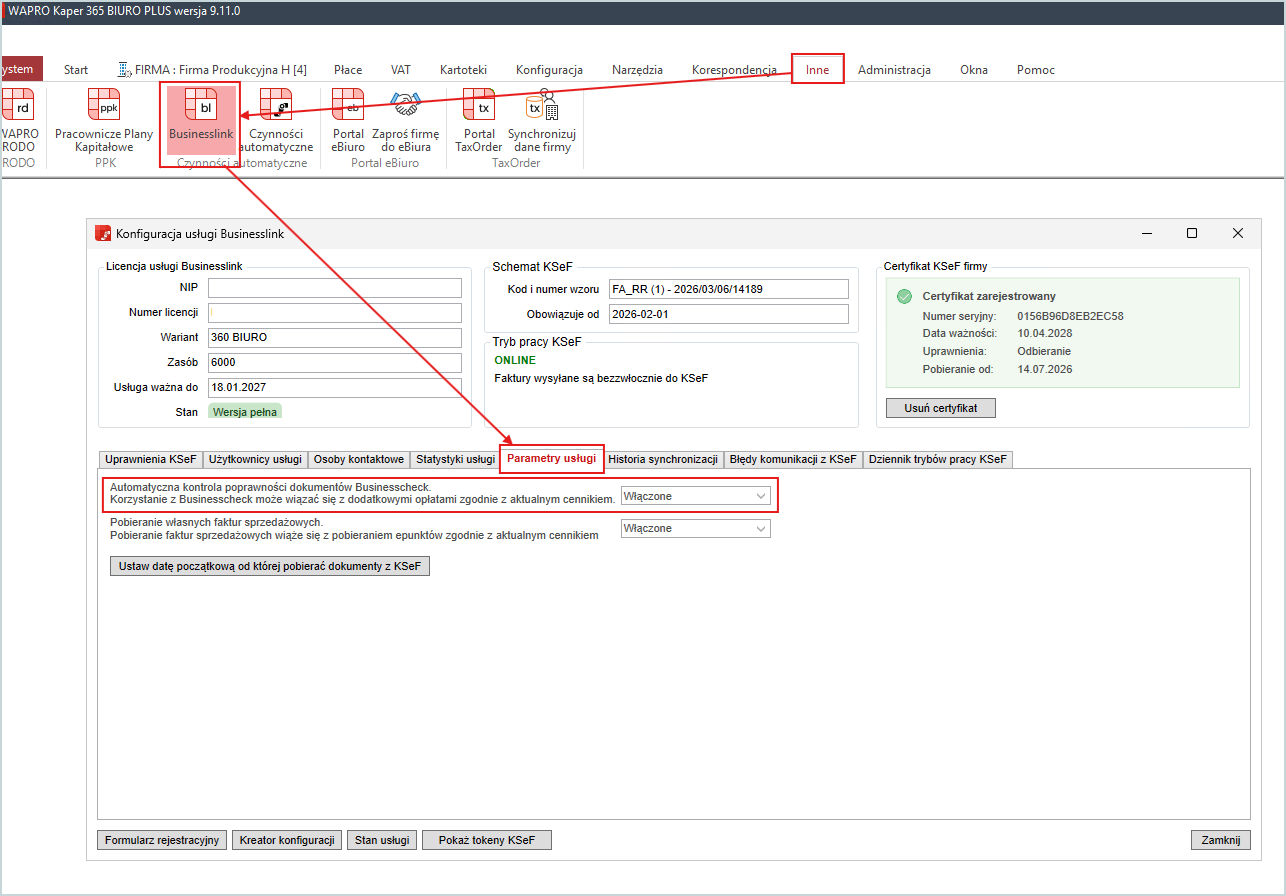
Task: Click Ustaw datę początkową pobierania dokumentów button
Action: tap(270, 566)
